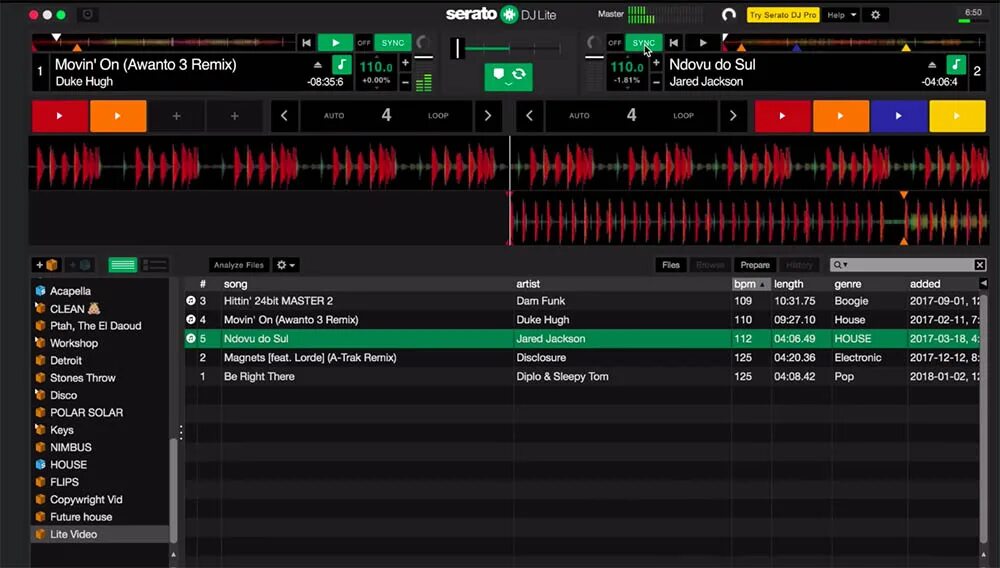1000x568 pixels.
Task: Open the History panel tab
Action: [799, 265]
